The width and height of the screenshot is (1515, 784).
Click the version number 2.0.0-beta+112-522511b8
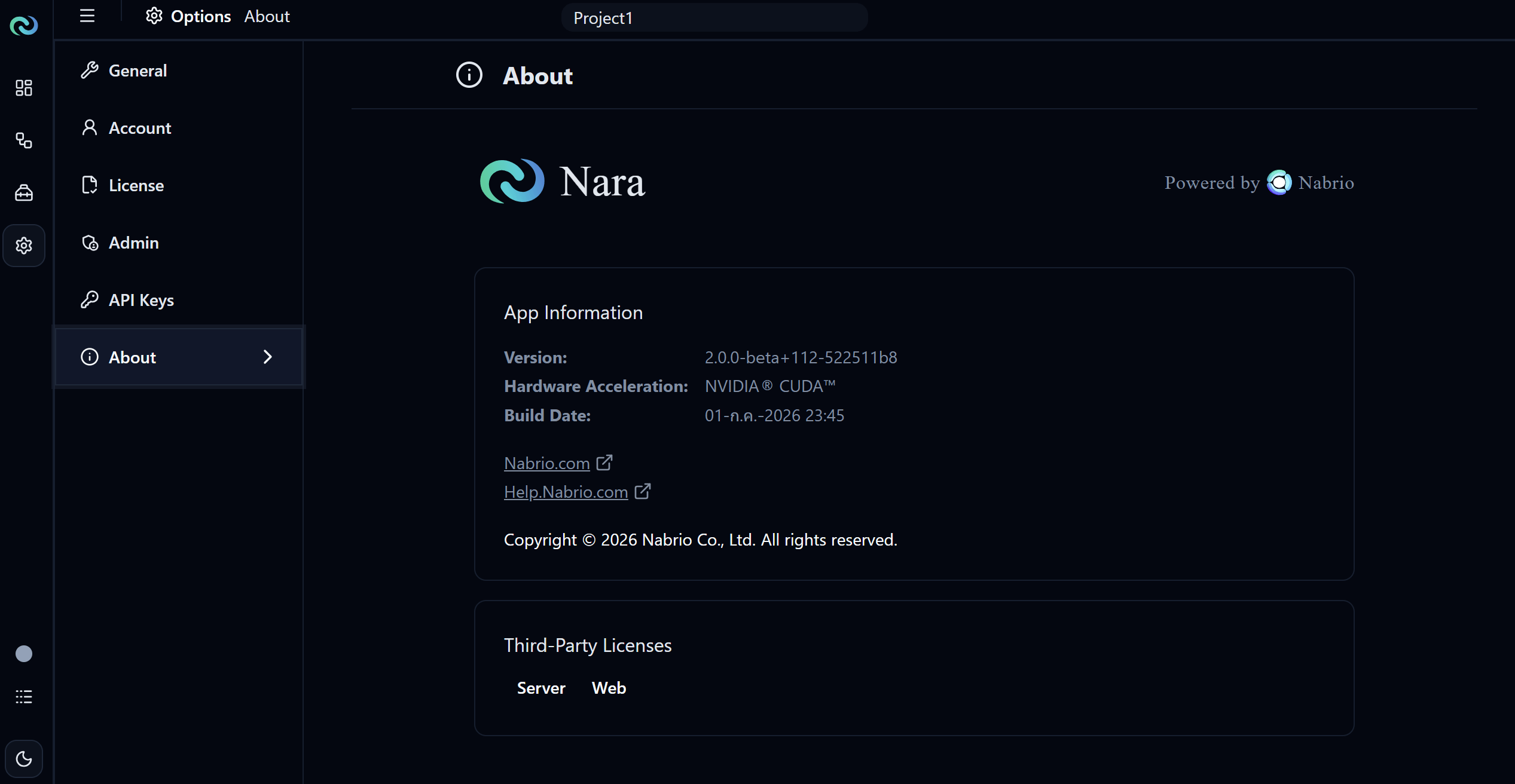[801, 358]
